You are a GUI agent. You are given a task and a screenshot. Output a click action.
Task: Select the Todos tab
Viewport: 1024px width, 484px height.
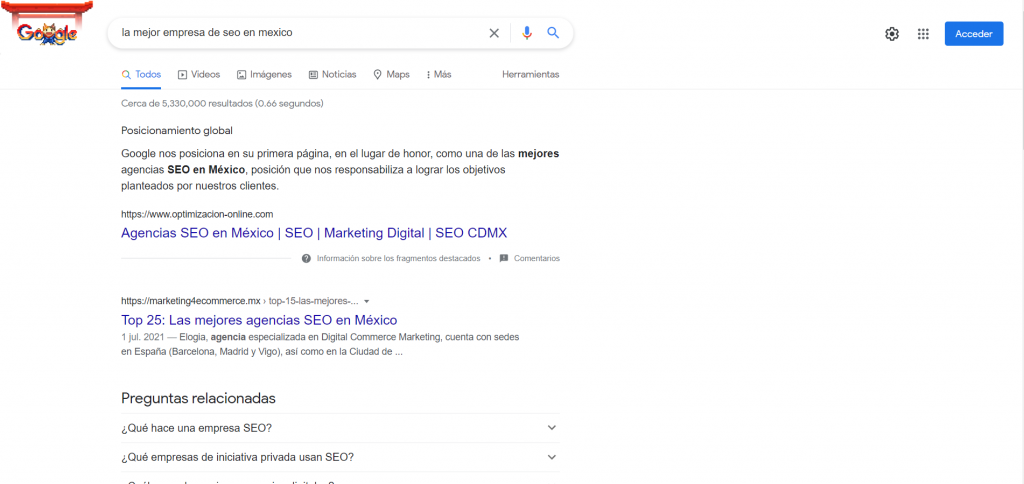[141, 74]
